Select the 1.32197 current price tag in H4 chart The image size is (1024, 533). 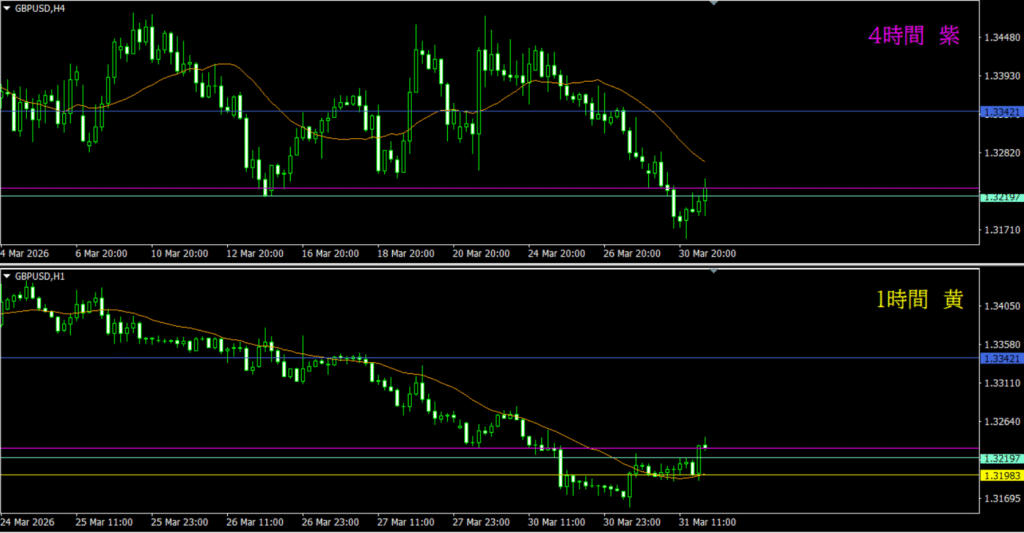tap(1000, 197)
